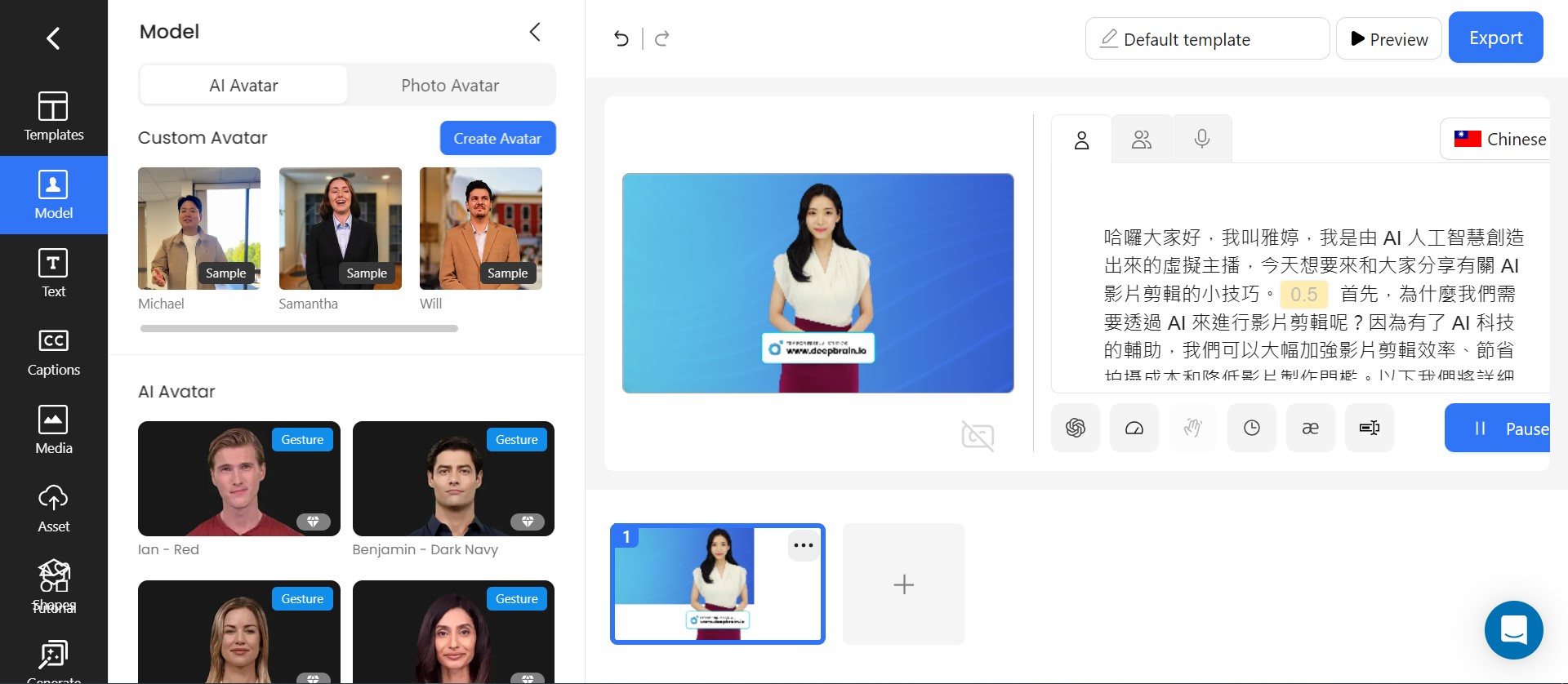The width and height of the screenshot is (1568, 684).
Task: Click the Create Avatar button
Action: [x=497, y=138]
